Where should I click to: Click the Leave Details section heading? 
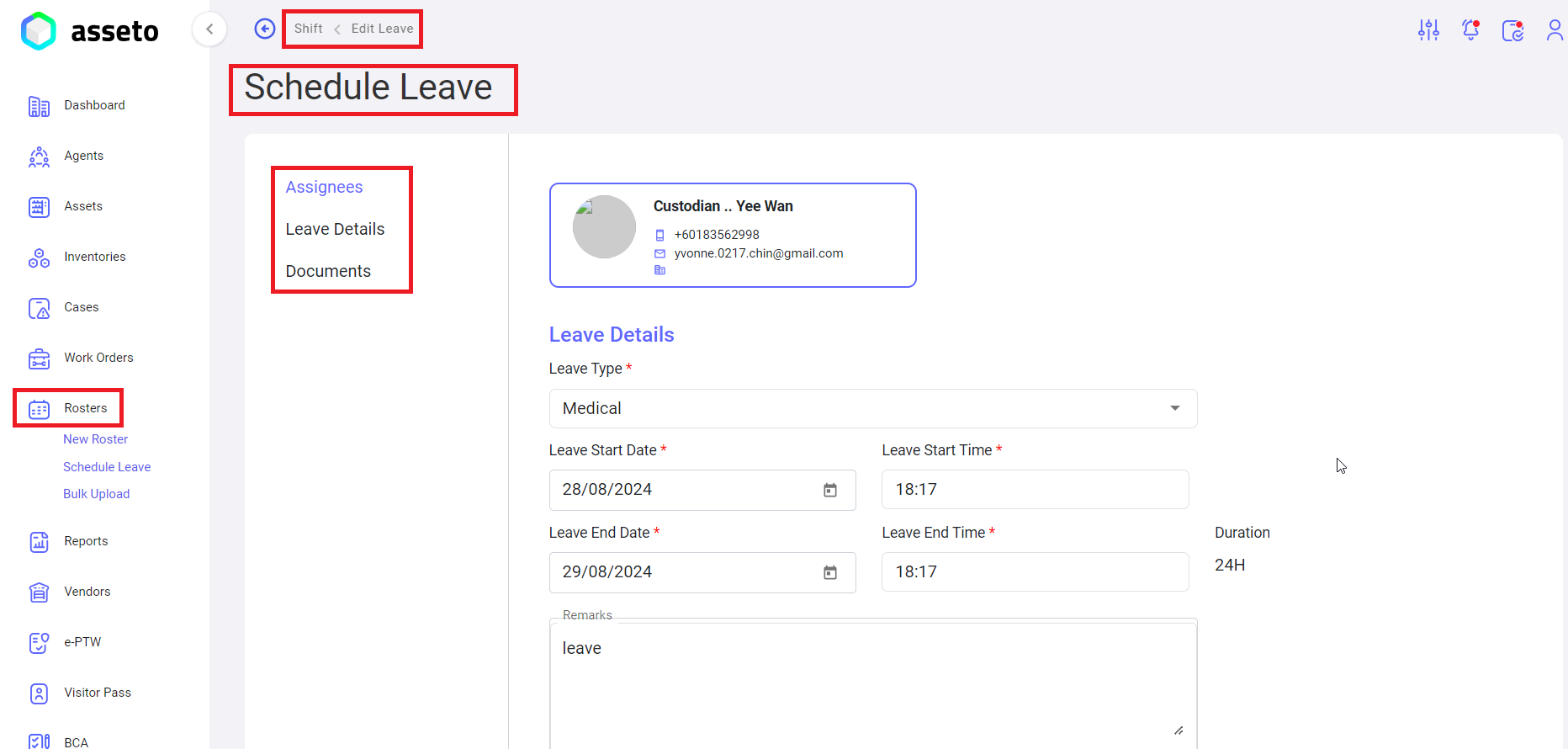(x=612, y=335)
